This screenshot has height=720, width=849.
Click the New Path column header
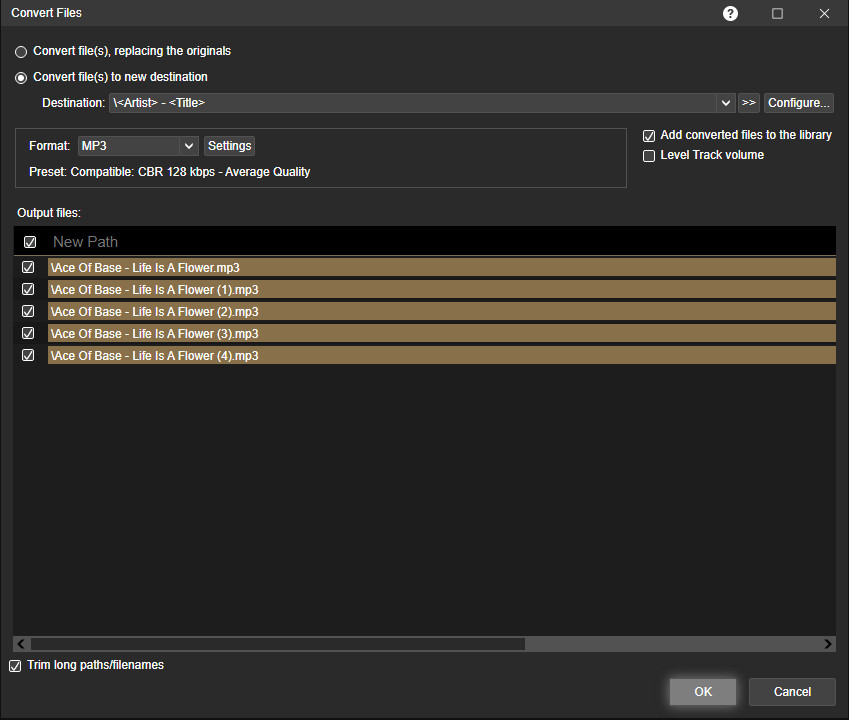point(85,242)
